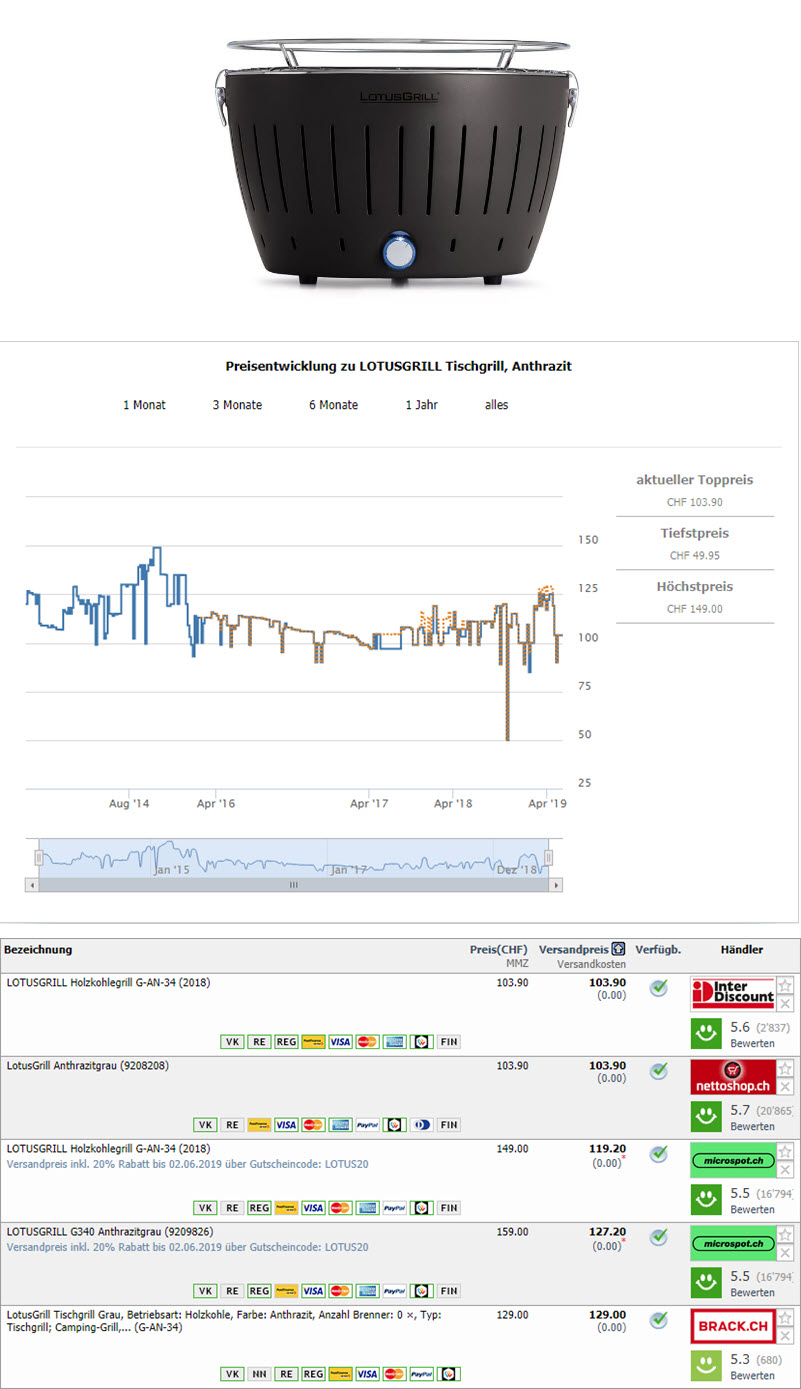Click the left handle of chart range navigator
The image size is (801, 1389).
pyautogui.click(x=39, y=858)
